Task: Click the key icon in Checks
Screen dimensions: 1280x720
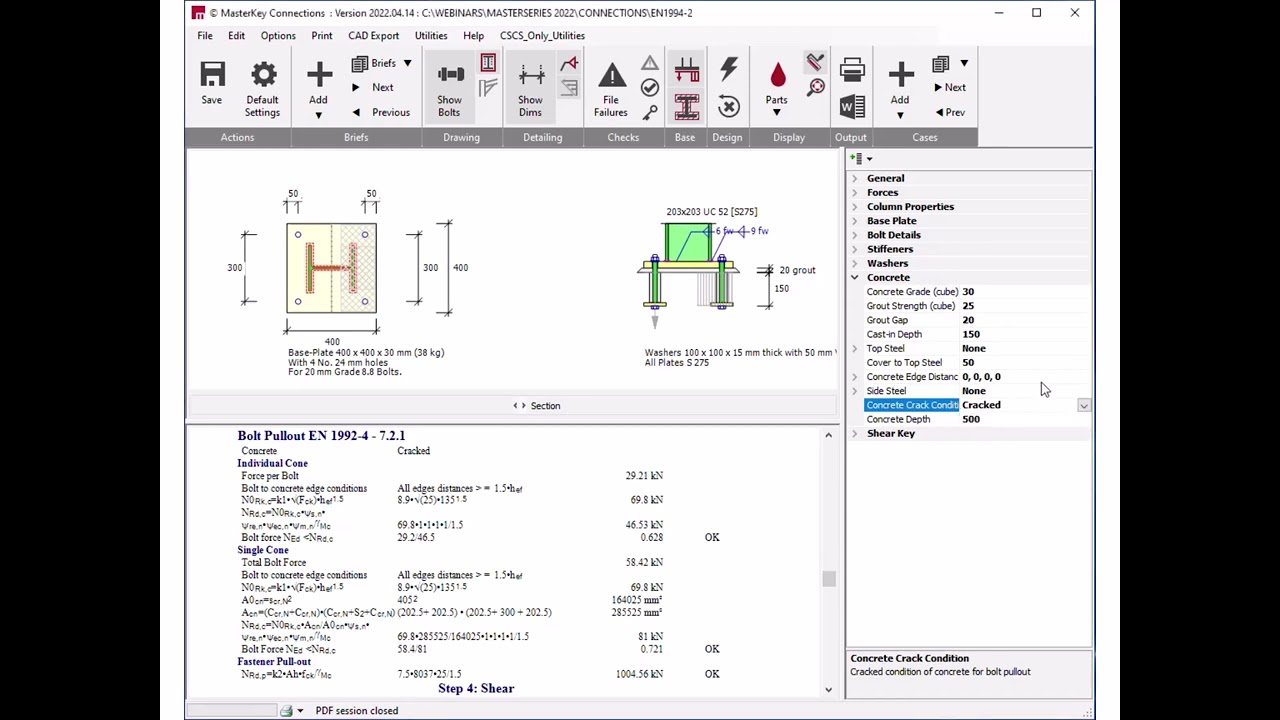Action: pyautogui.click(x=650, y=112)
